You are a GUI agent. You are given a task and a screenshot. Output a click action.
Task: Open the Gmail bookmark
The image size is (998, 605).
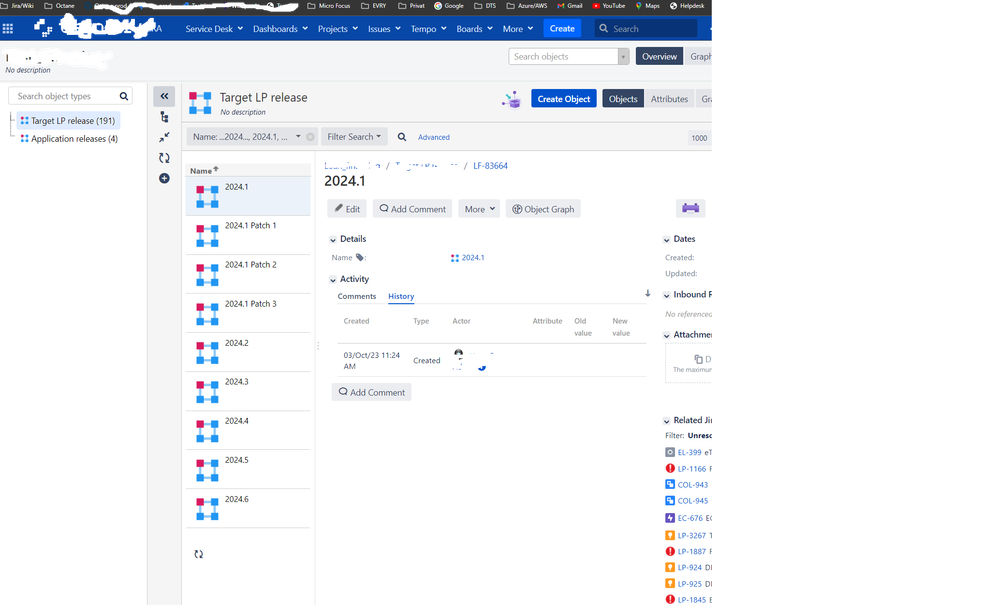[x=570, y=6]
